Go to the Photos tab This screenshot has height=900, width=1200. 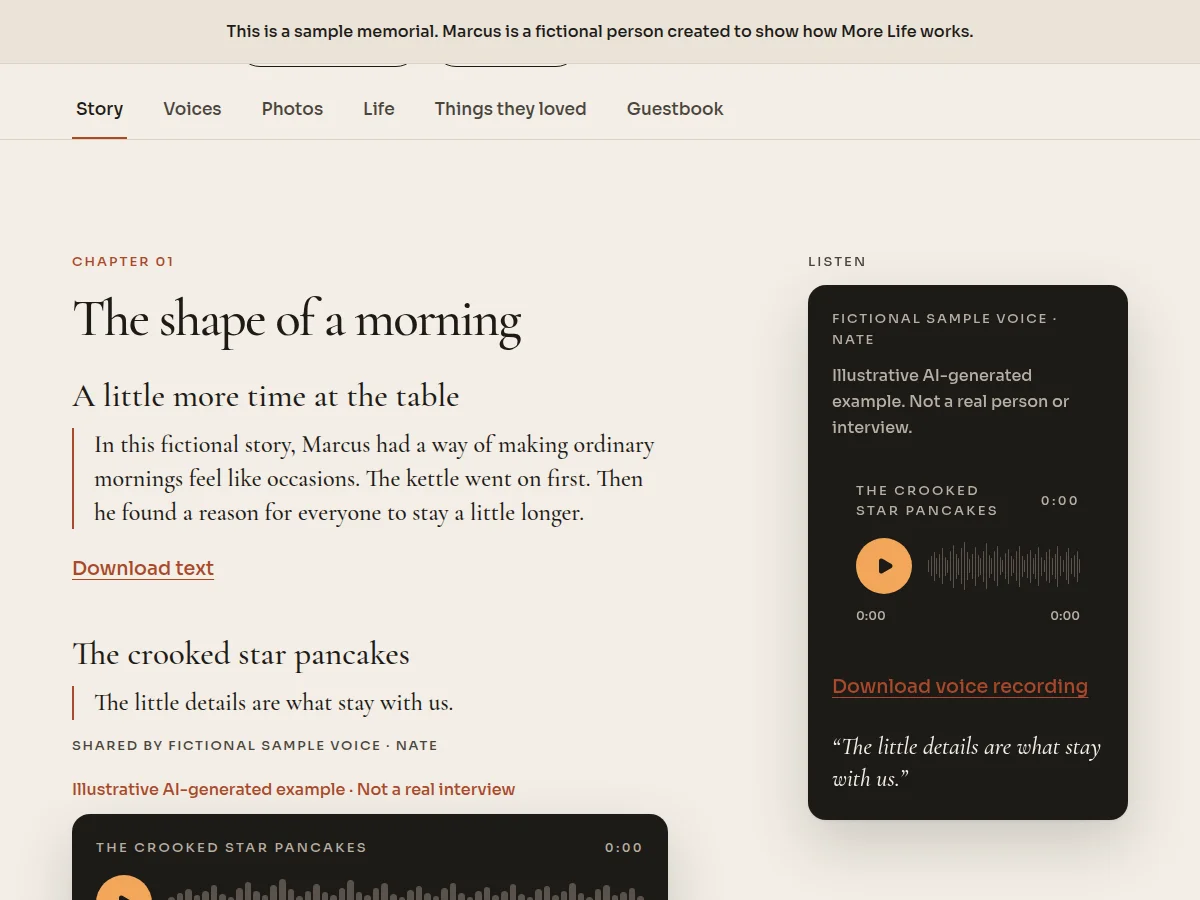[x=292, y=109]
